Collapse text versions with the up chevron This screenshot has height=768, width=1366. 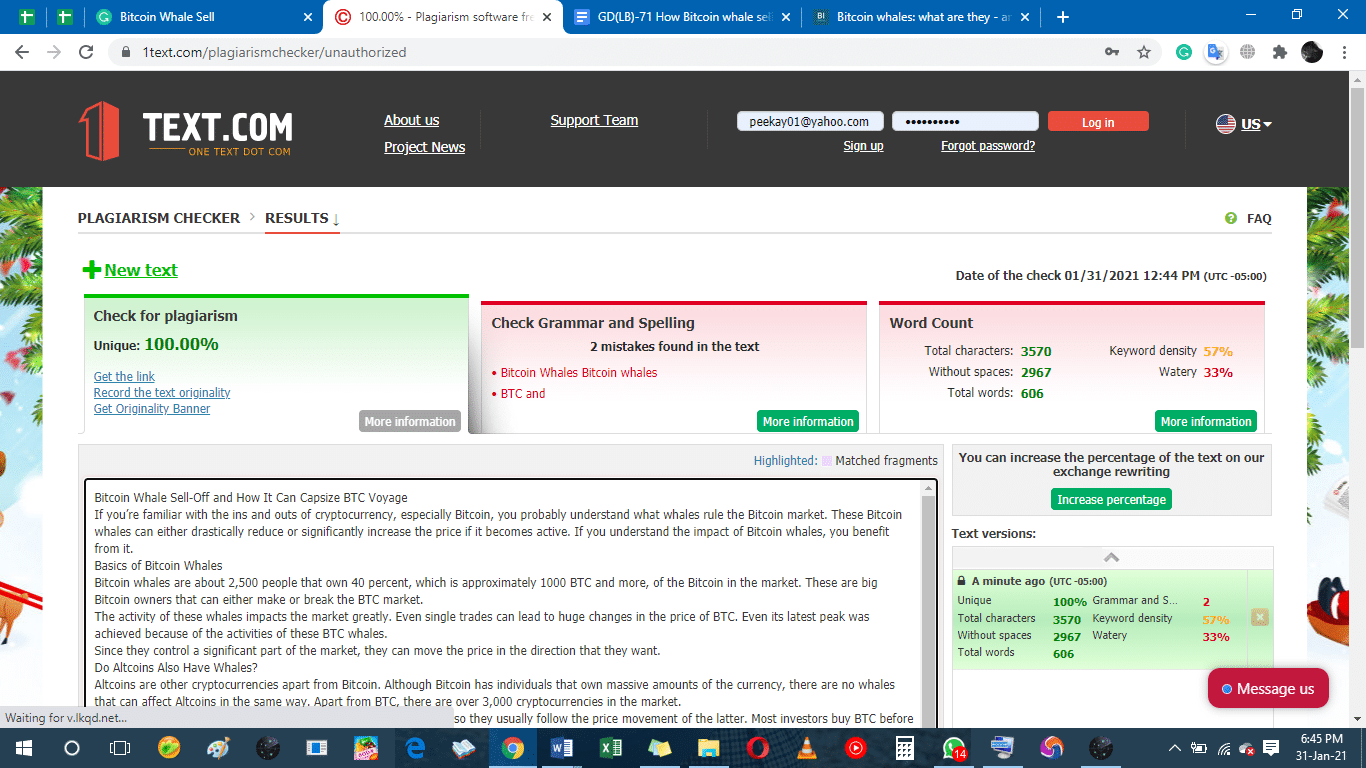pyautogui.click(x=1111, y=557)
